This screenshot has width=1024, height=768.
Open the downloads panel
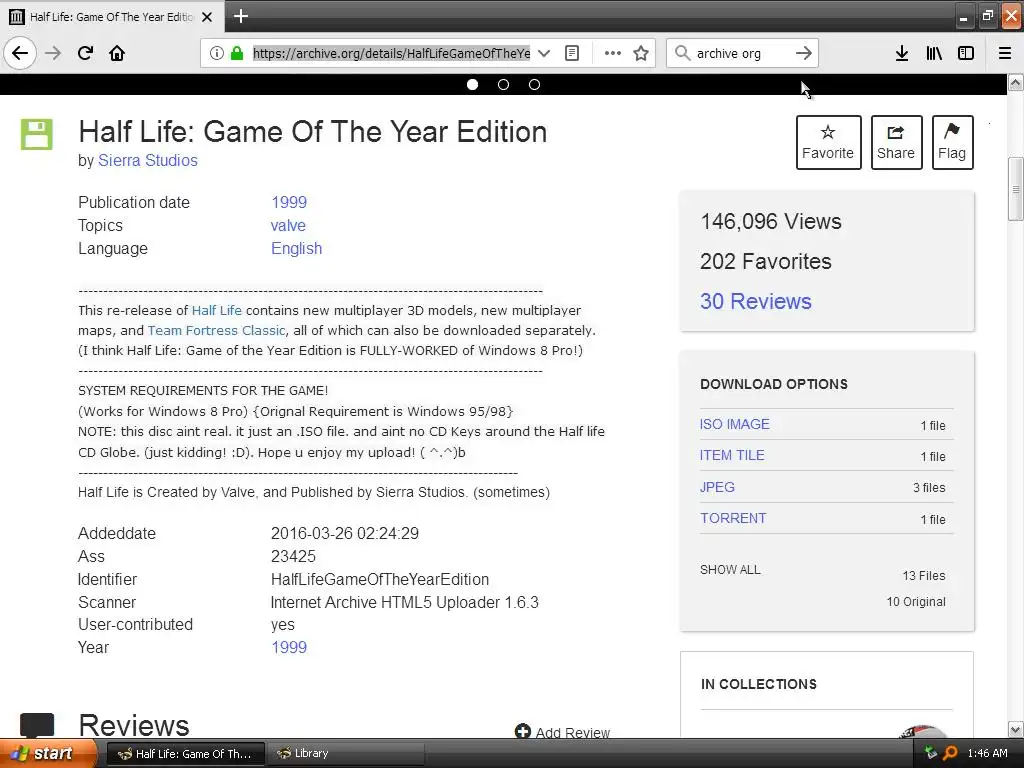click(902, 53)
